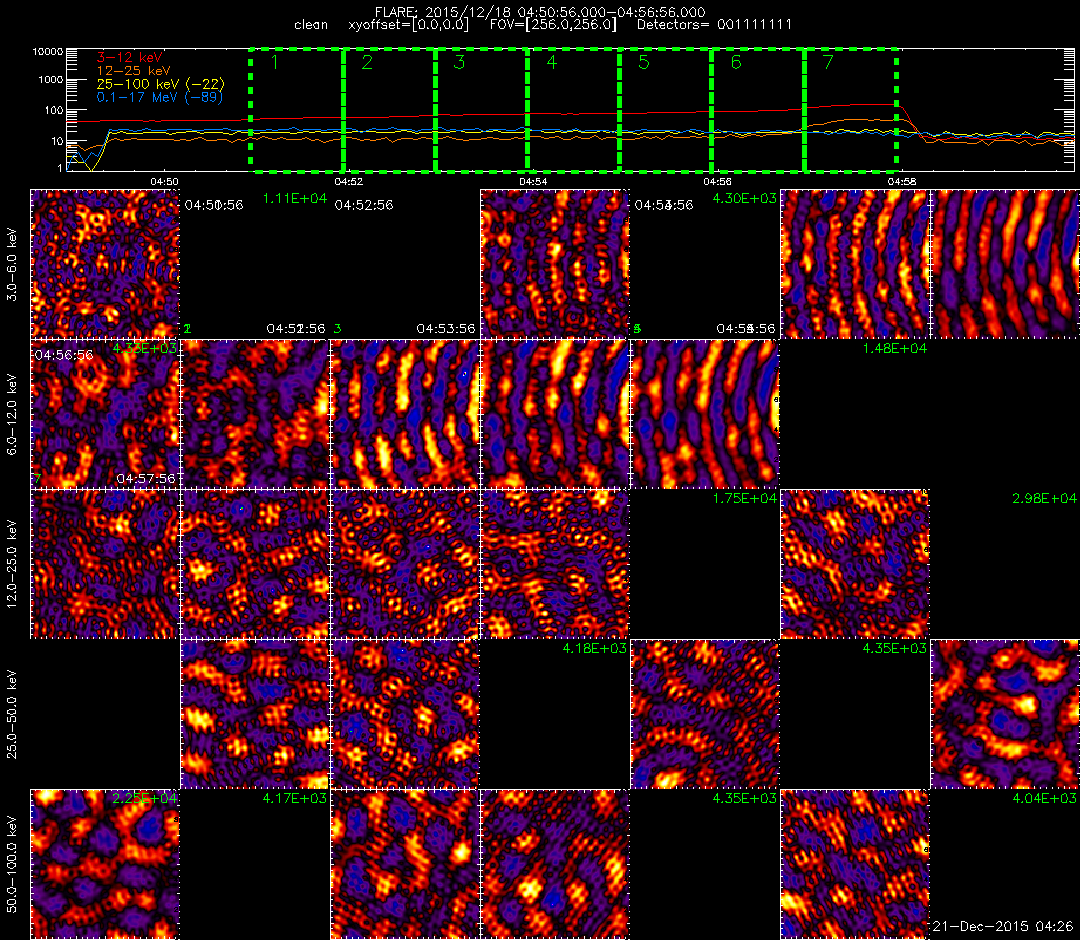Pick interval 7 marker on the light curve
The image size is (1080, 940).
pyautogui.click(x=829, y=63)
